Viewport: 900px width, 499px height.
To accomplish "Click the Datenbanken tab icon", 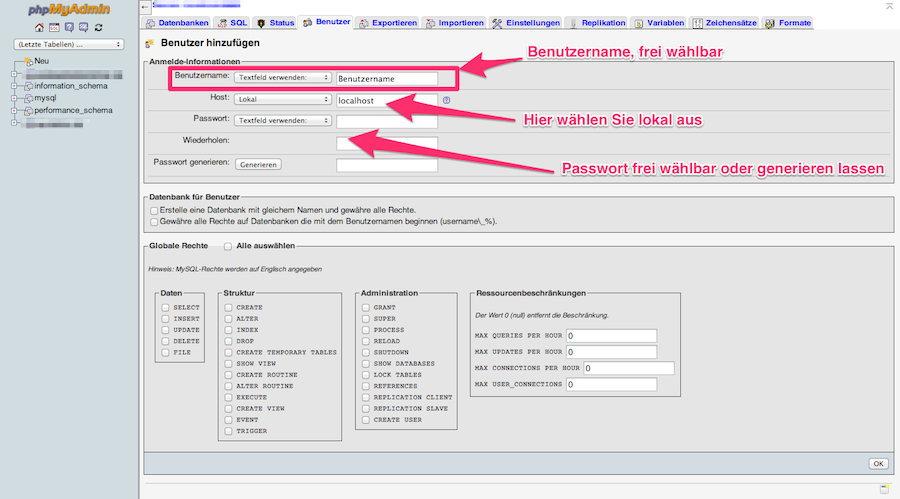I will tap(150, 23).
